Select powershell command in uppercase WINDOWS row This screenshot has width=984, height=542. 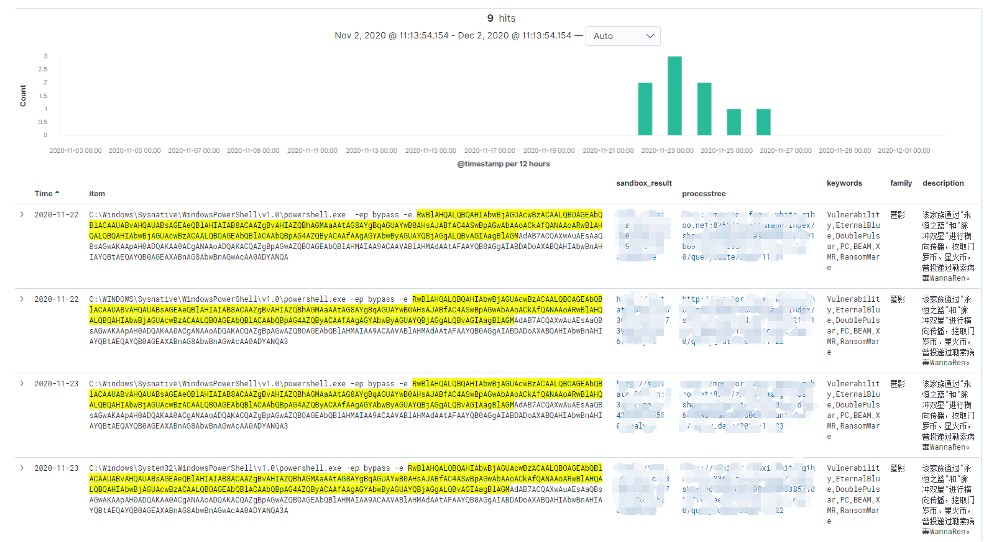point(346,321)
